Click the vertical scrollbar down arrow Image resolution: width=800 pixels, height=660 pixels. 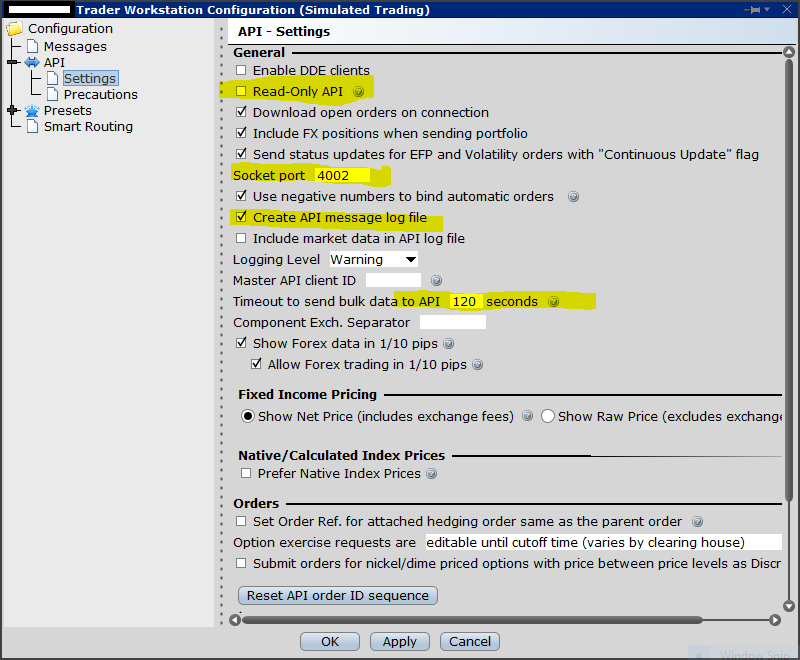coord(789,606)
